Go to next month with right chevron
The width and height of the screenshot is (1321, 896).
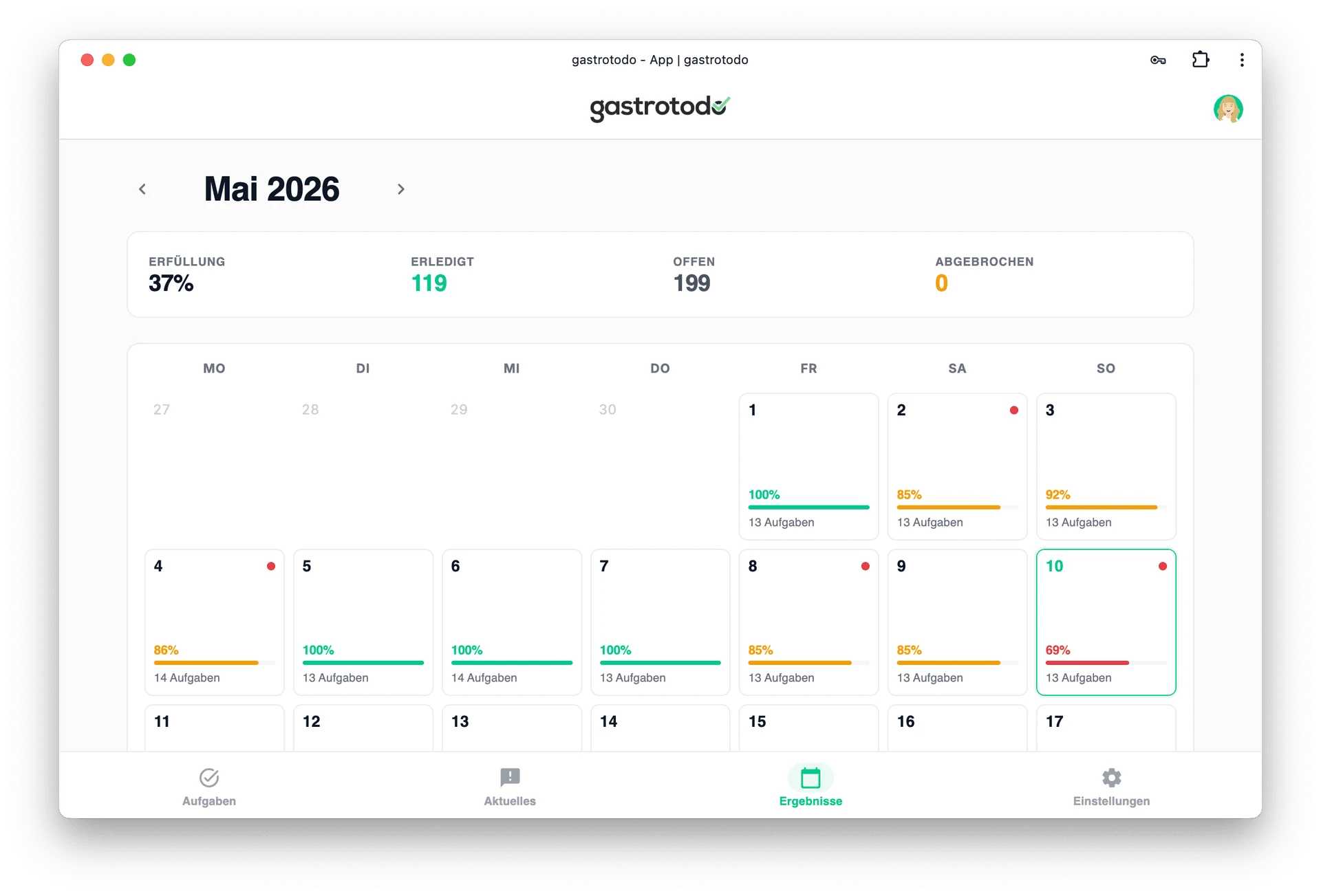[x=401, y=189]
